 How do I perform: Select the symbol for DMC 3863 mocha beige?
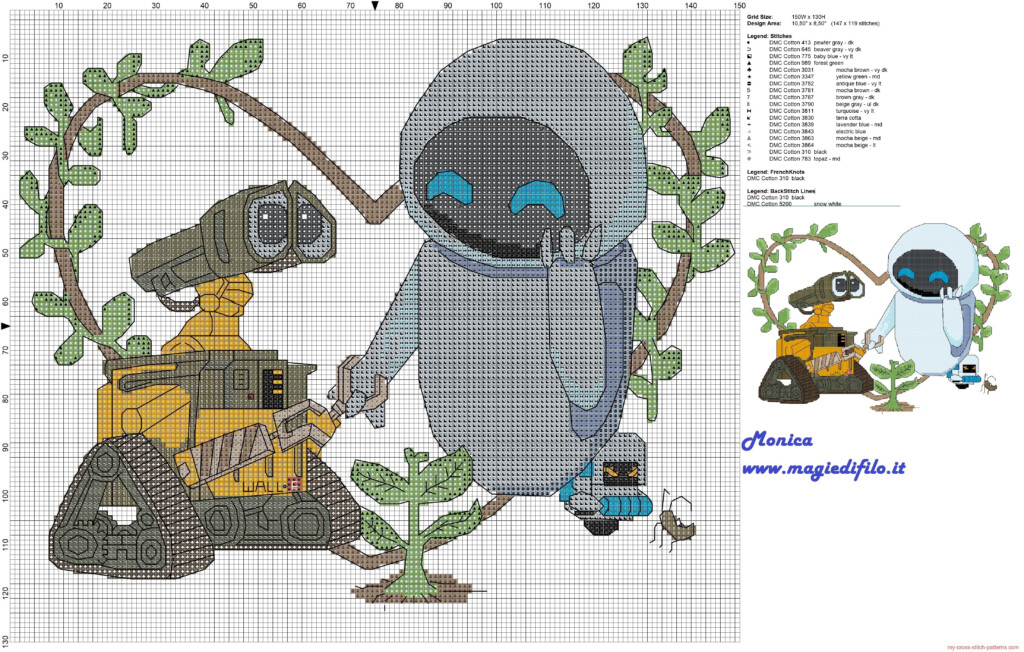[x=749, y=139]
